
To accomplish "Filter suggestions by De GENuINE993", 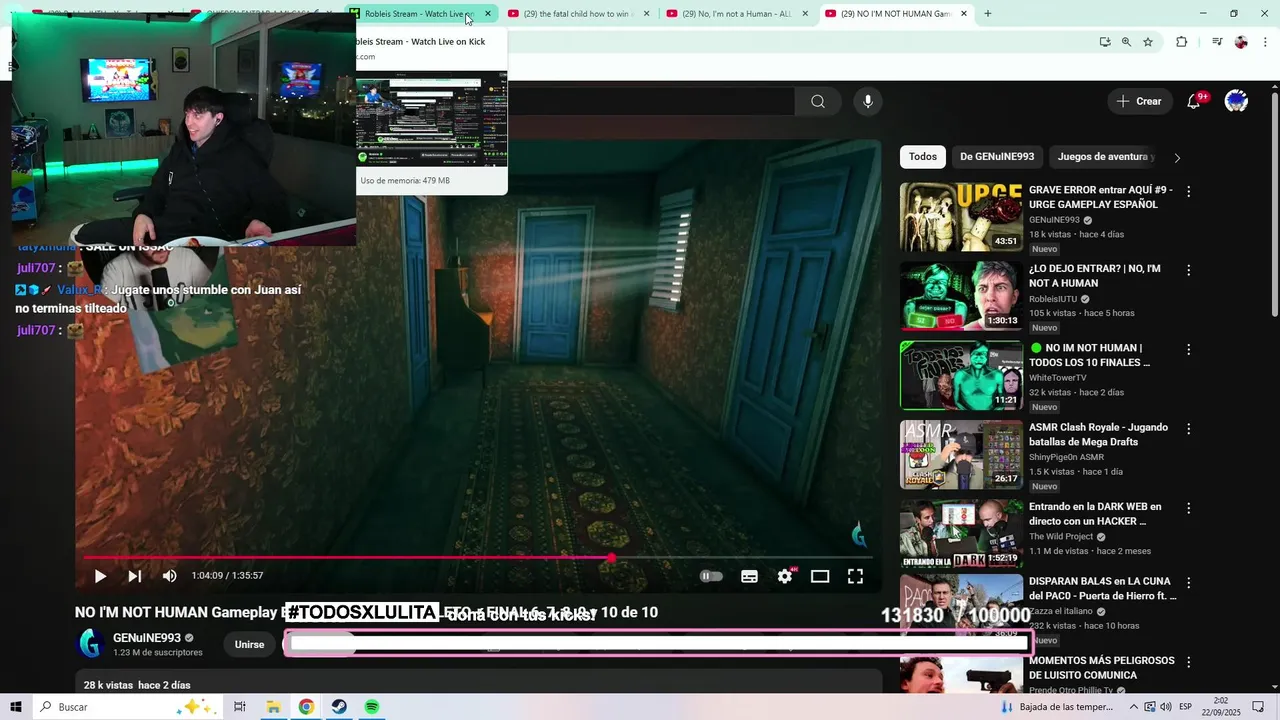I will [997, 157].
